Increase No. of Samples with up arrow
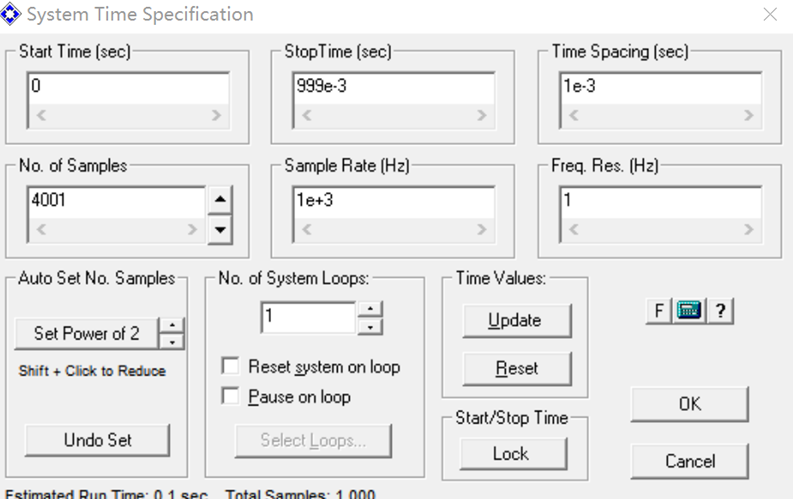Viewport: 793px width, 499px height. coord(220,199)
